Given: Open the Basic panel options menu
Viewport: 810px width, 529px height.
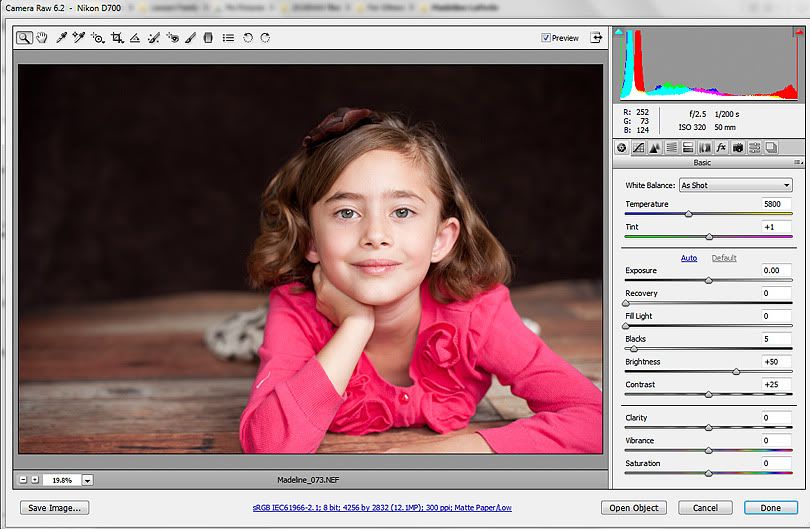Looking at the screenshot, I should coord(797,163).
